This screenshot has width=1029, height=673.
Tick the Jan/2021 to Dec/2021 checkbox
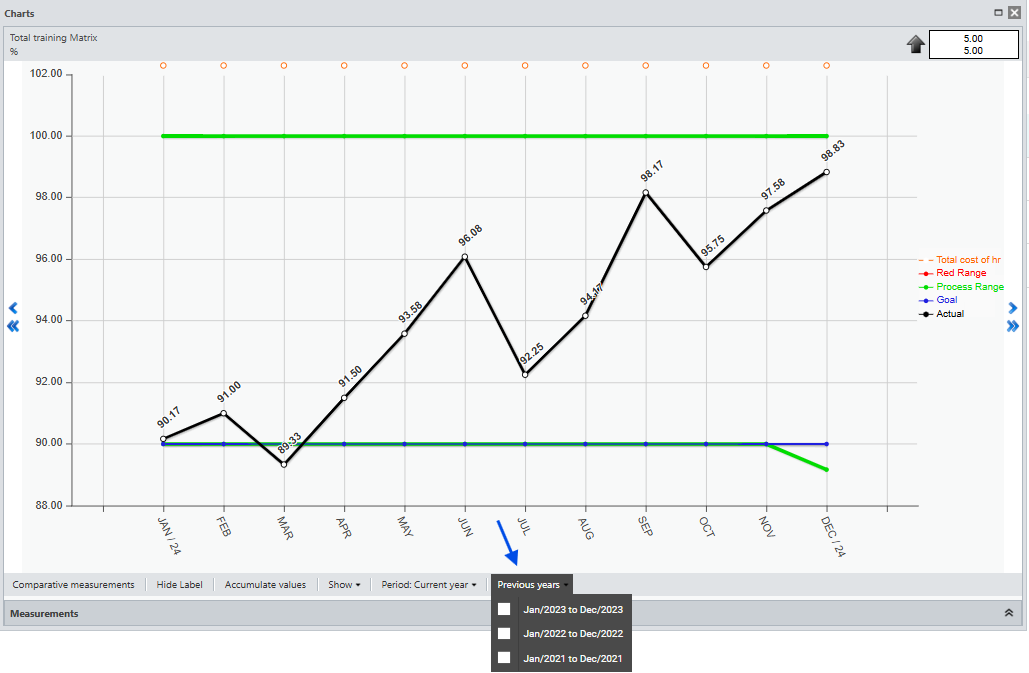504,658
